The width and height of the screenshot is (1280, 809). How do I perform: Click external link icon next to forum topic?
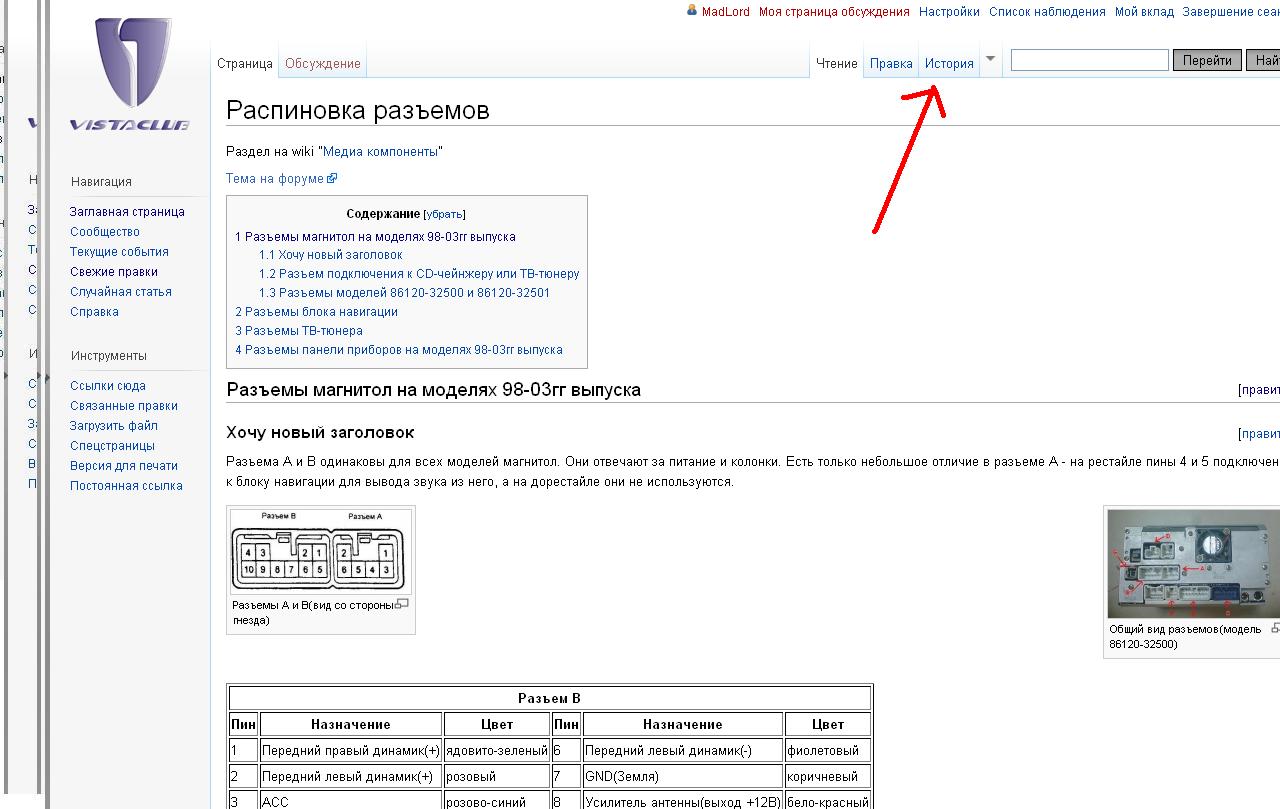(332, 179)
